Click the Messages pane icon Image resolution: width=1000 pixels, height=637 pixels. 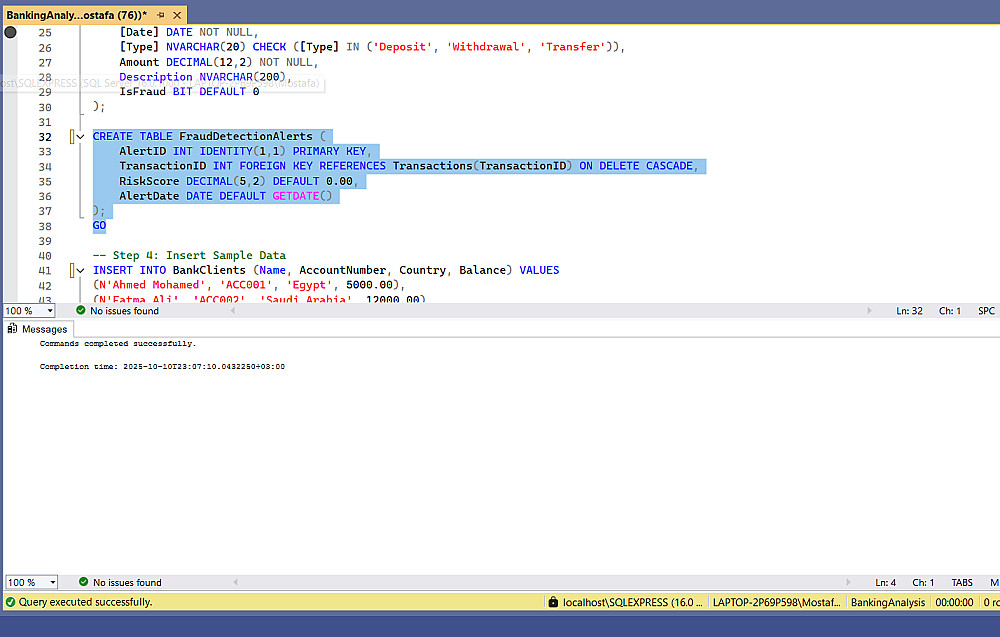[12, 329]
